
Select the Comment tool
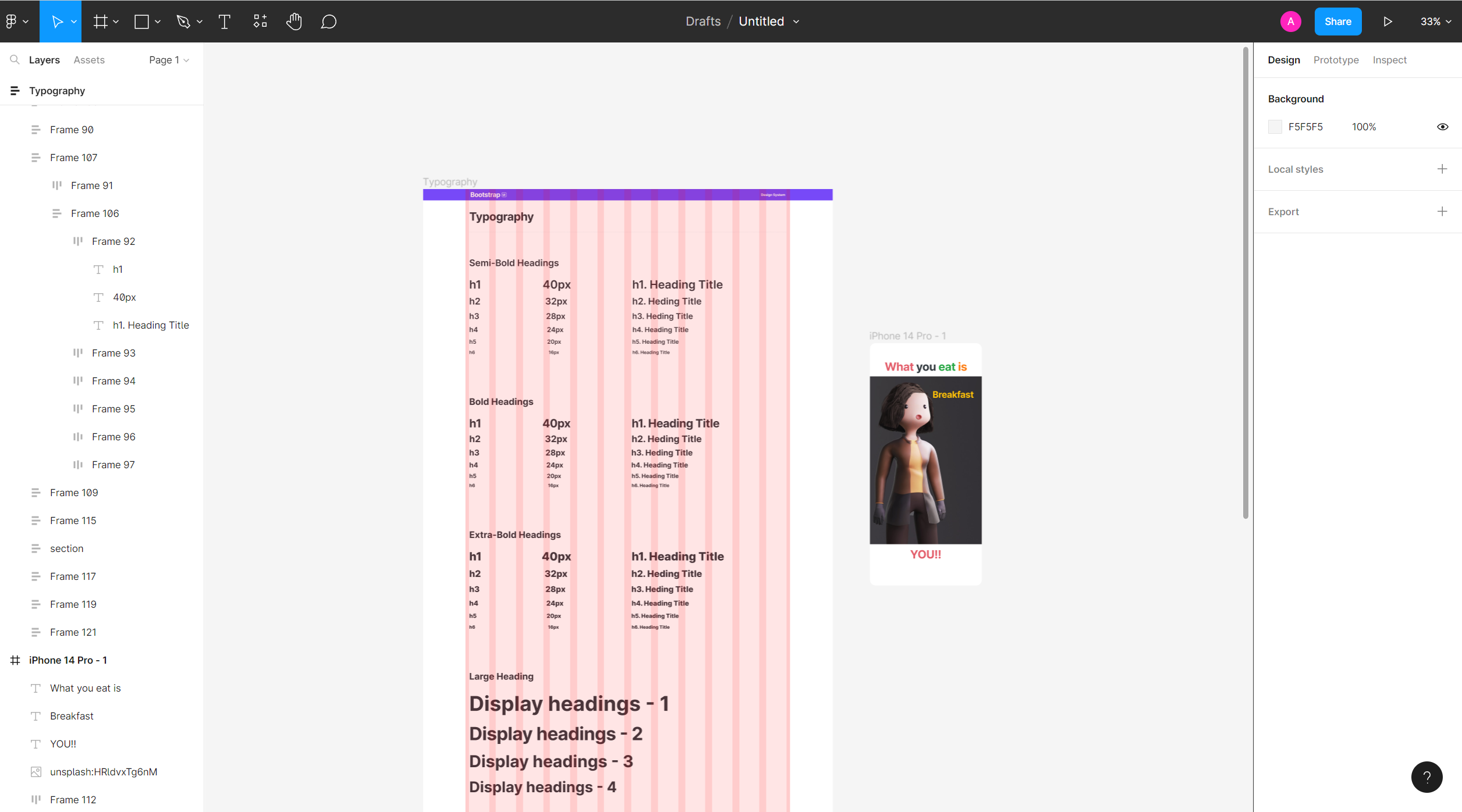pyautogui.click(x=329, y=22)
